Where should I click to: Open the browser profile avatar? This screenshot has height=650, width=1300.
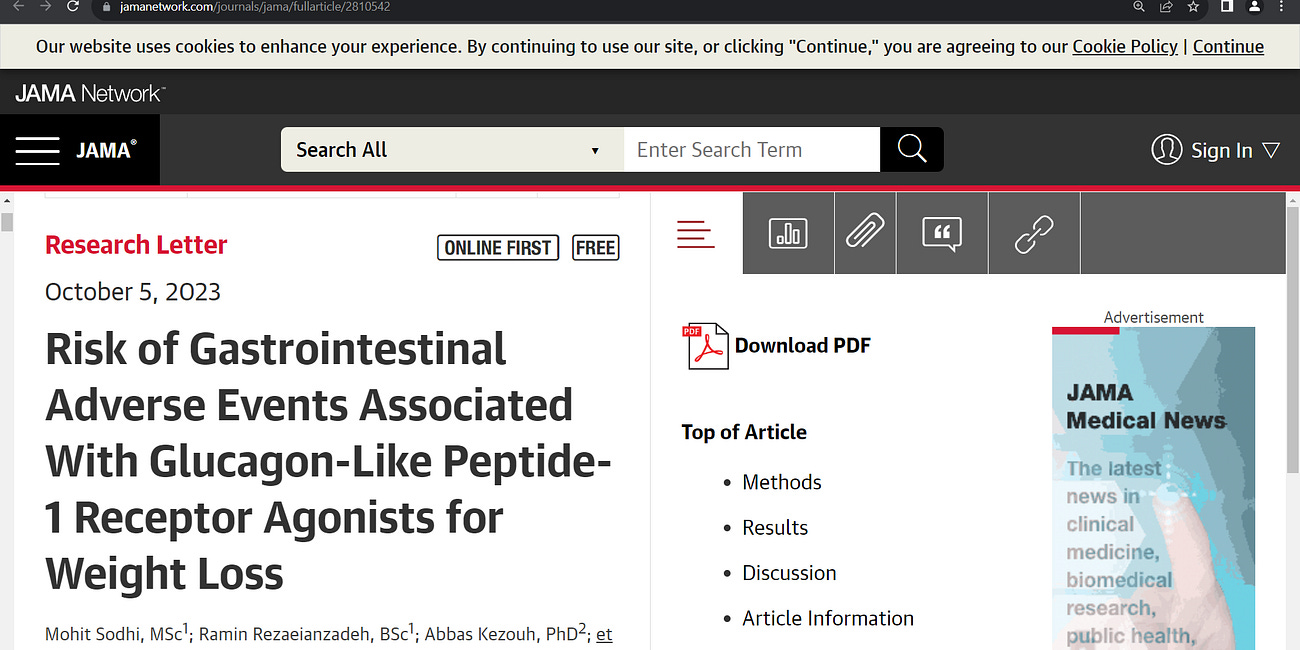pyautogui.click(x=1254, y=6)
